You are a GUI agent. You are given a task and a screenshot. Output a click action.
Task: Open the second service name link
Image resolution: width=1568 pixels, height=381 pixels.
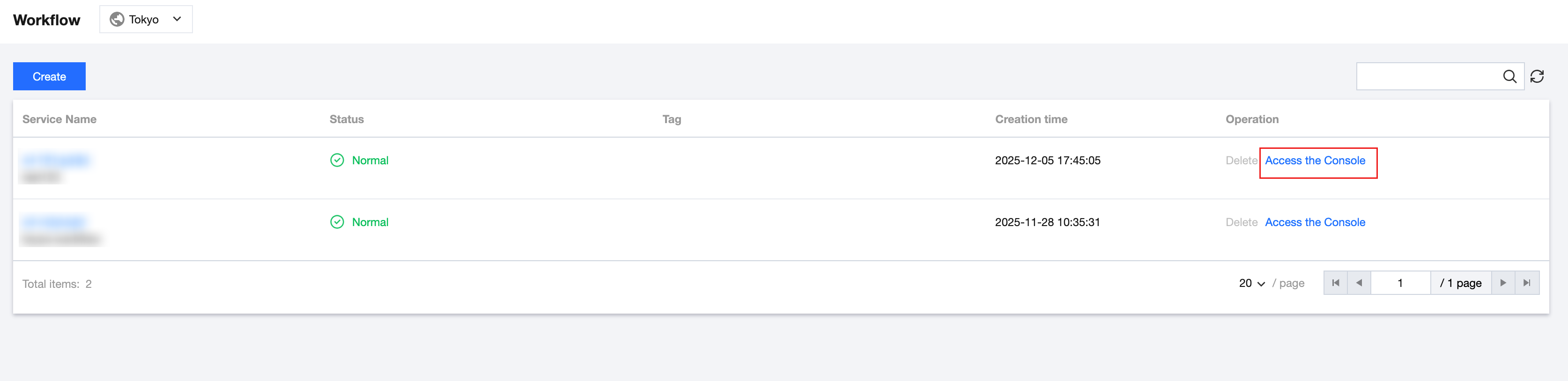click(x=53, y=221)
